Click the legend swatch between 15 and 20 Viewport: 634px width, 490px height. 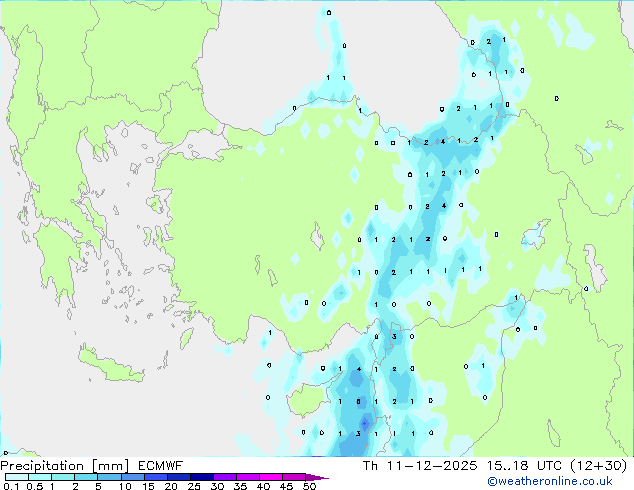coord(155,477)
